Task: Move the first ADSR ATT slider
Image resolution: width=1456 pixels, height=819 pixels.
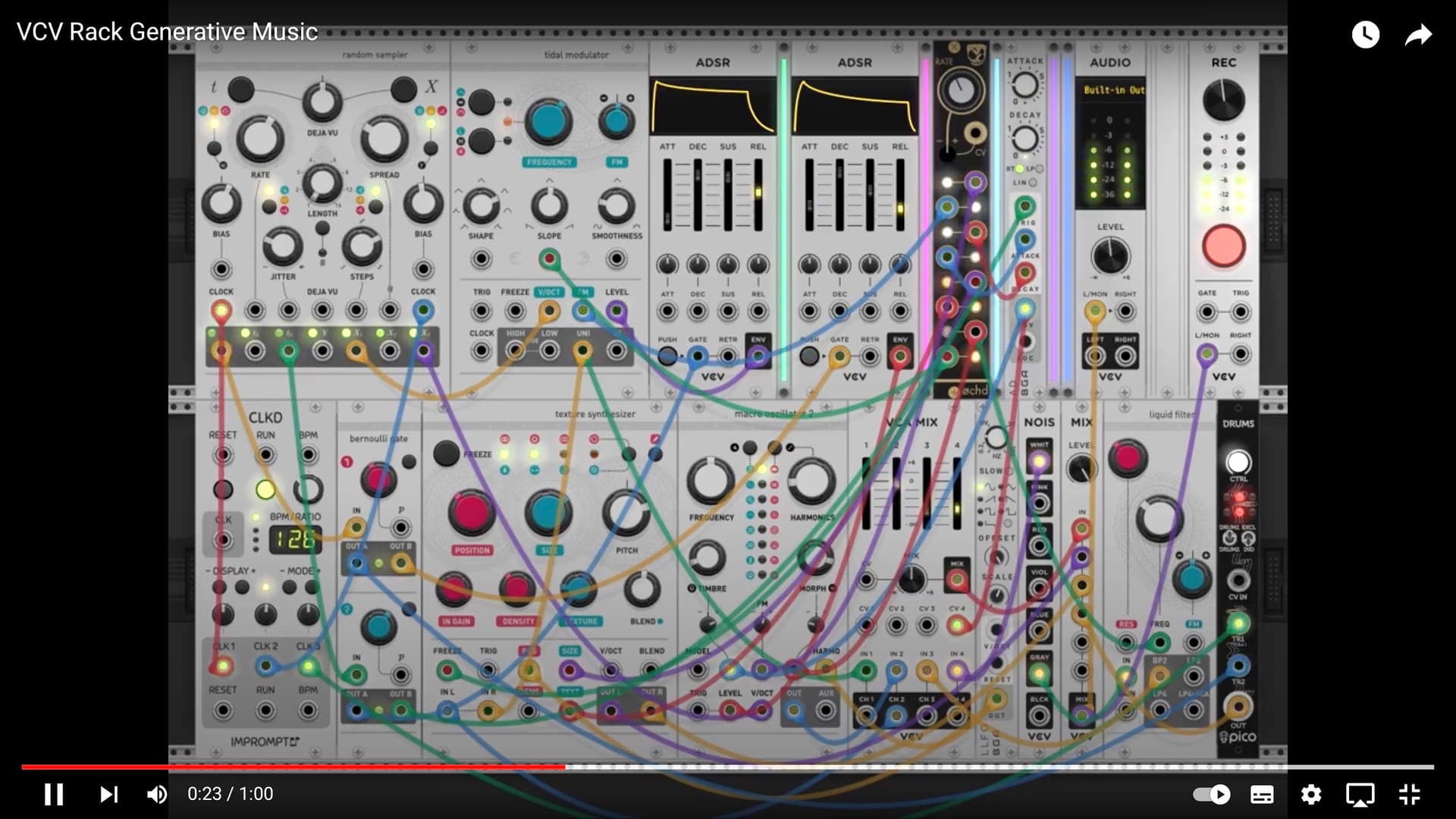Action: click(667, 195)
